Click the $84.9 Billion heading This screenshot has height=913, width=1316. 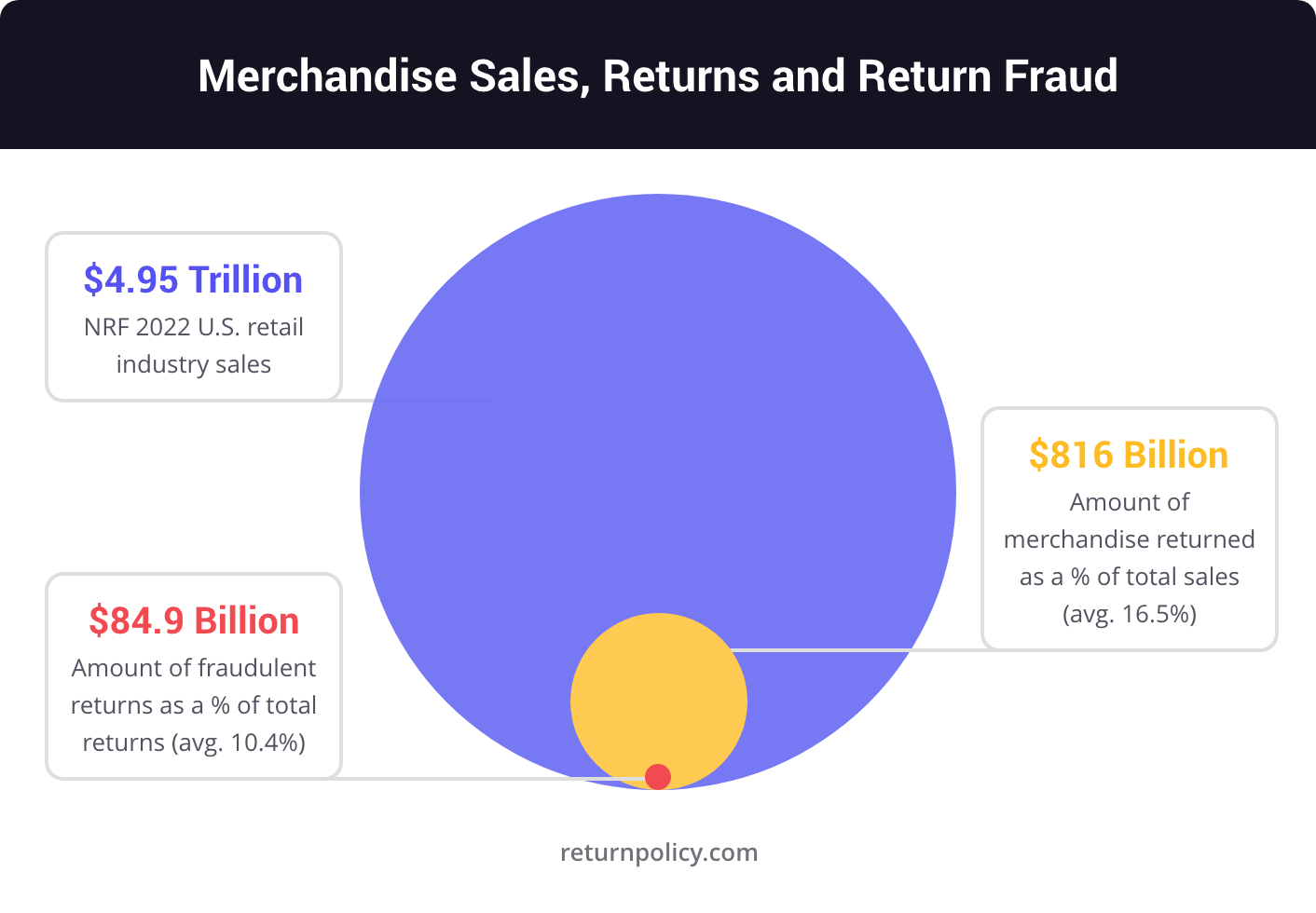[x=194, y=620]
